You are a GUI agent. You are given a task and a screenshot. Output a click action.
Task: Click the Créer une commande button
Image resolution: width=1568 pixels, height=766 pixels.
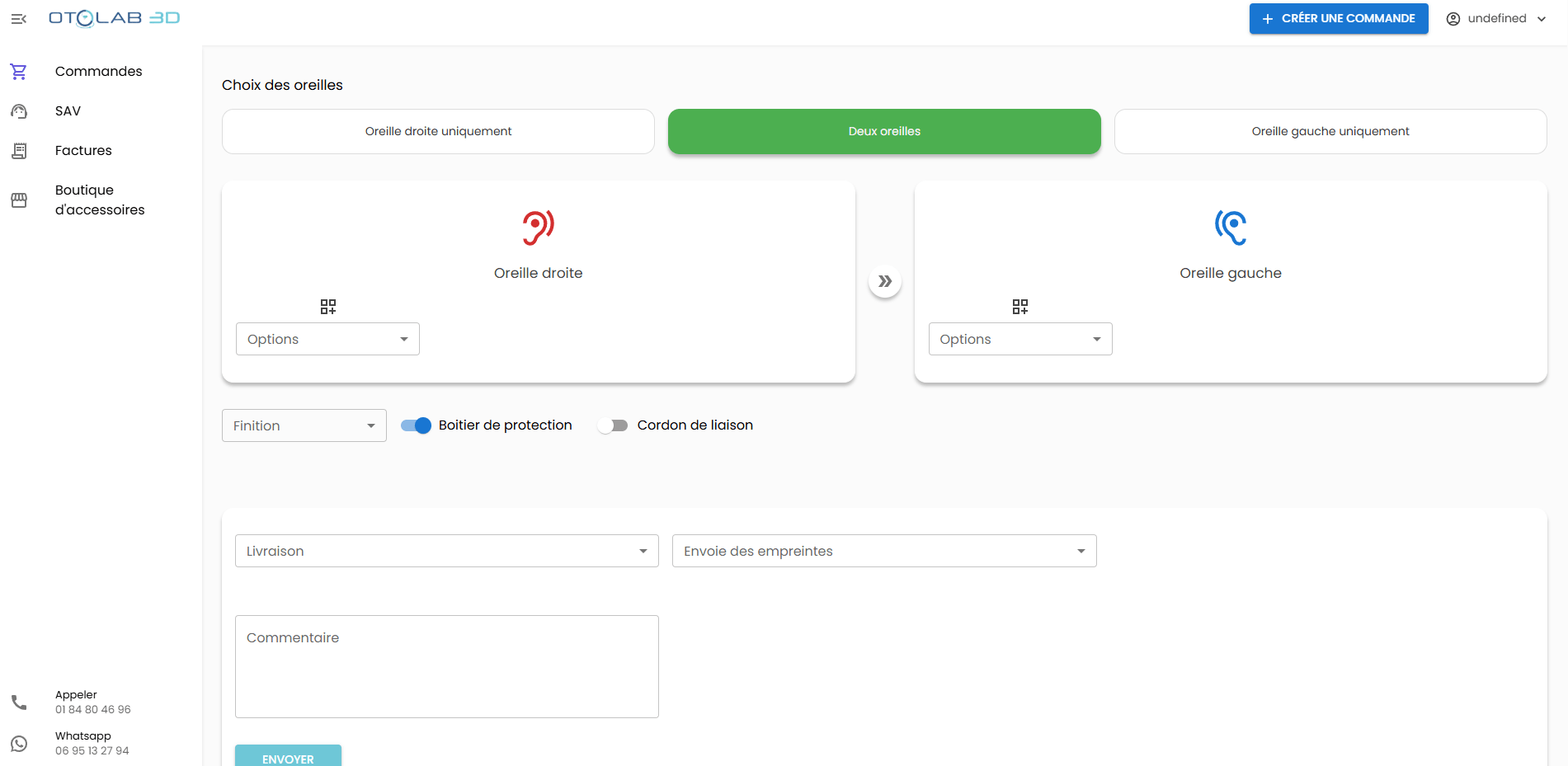click(1338, 19)
